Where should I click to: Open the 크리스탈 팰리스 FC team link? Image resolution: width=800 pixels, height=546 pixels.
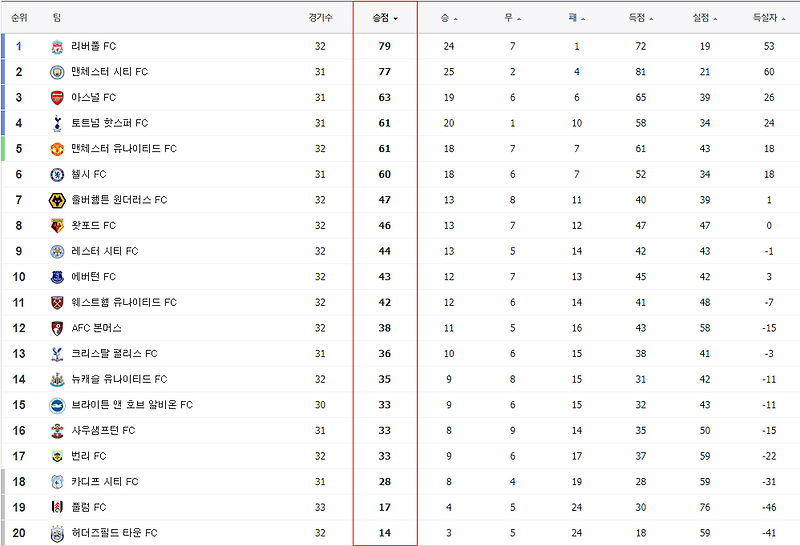pyautogui.click(x=114, y=354)
